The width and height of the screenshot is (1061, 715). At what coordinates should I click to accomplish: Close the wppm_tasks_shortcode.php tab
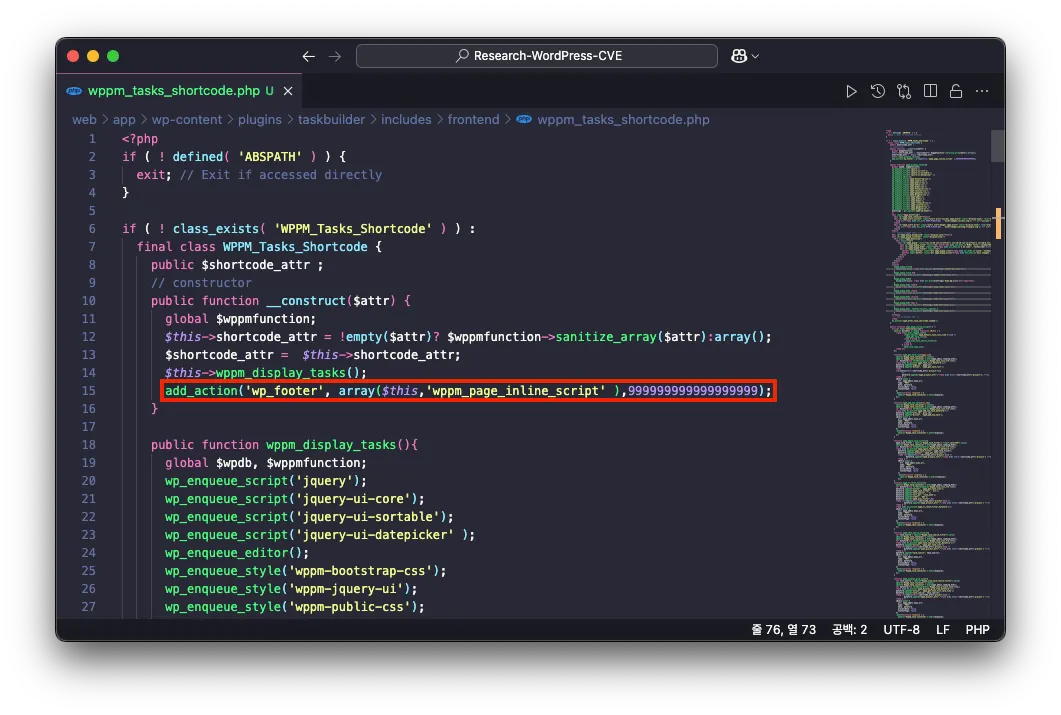point(288,91)
